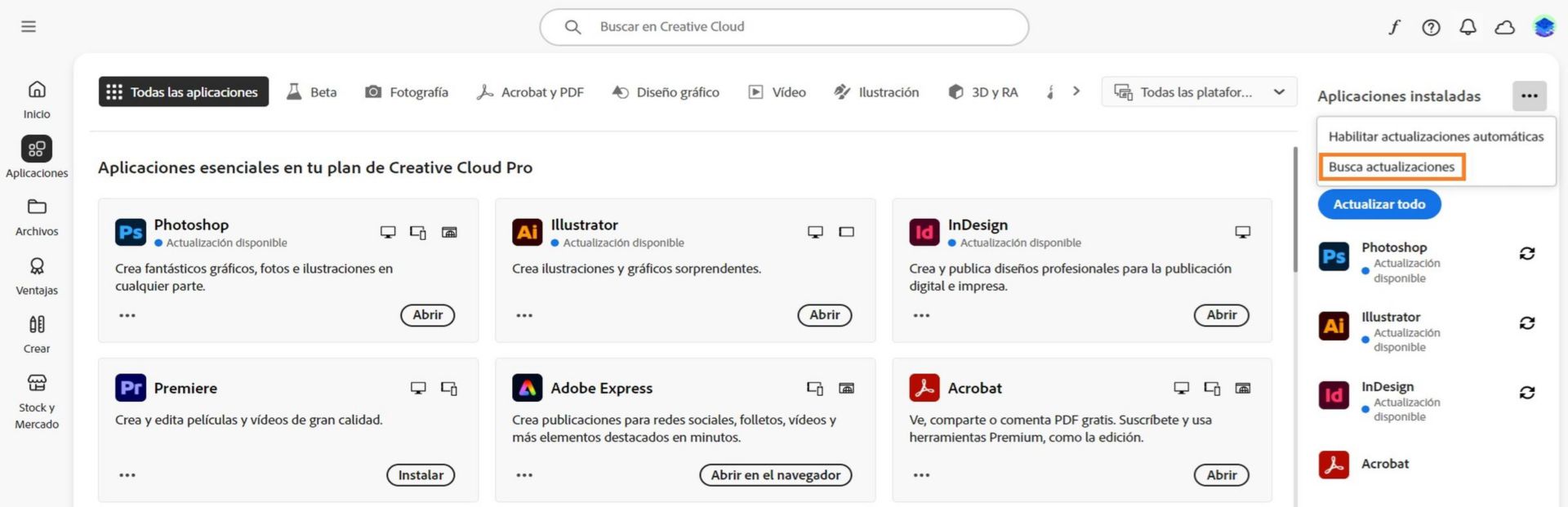Switch to the Beta tab

311,92
